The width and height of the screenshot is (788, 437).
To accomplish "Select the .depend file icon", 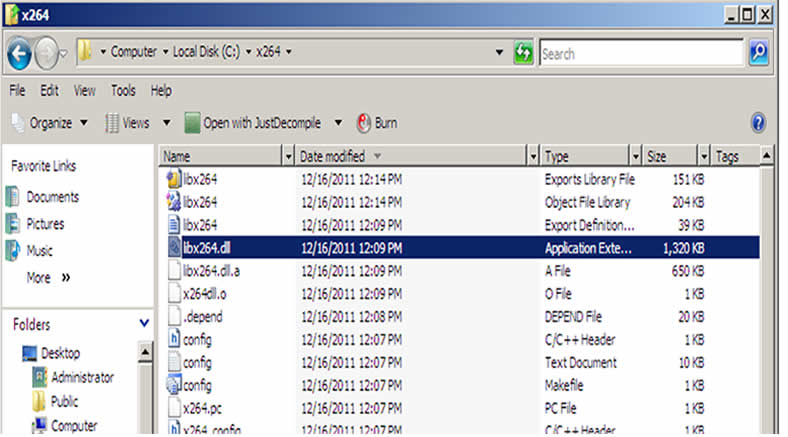I will pyautogui.click(x=174, y=316).
